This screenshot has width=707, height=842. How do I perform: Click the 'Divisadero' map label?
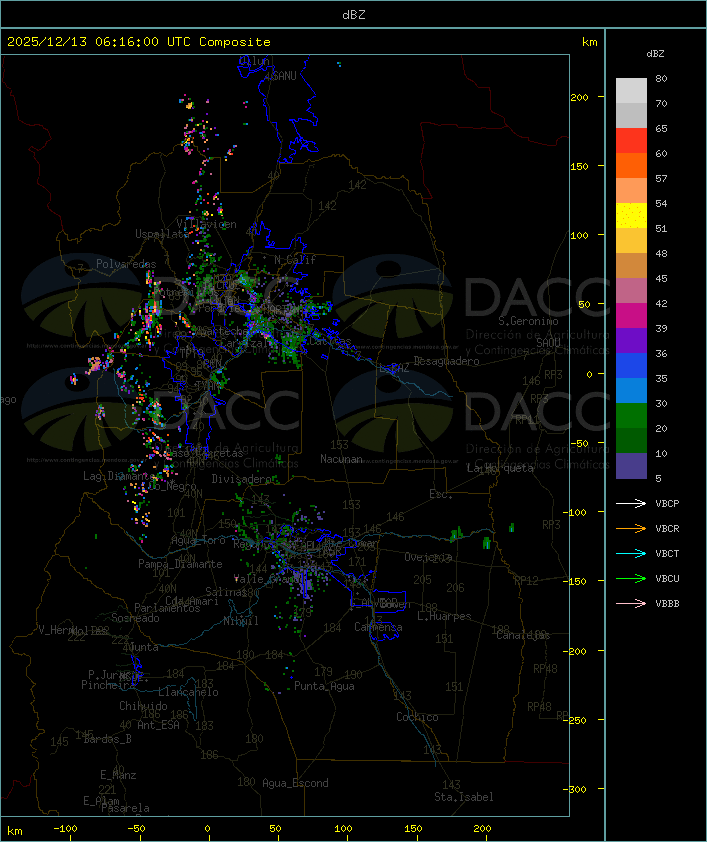242,478
